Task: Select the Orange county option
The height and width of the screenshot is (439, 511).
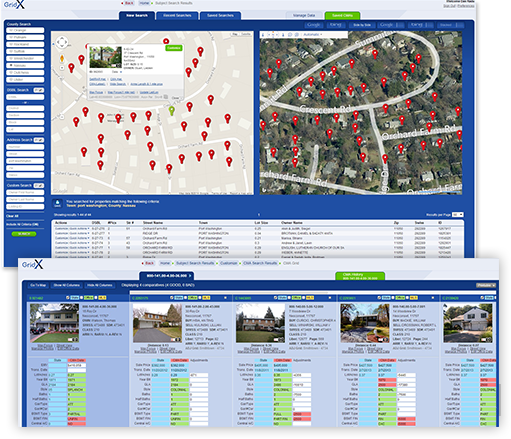Action: pyautogui.click(x=25, y=30)
